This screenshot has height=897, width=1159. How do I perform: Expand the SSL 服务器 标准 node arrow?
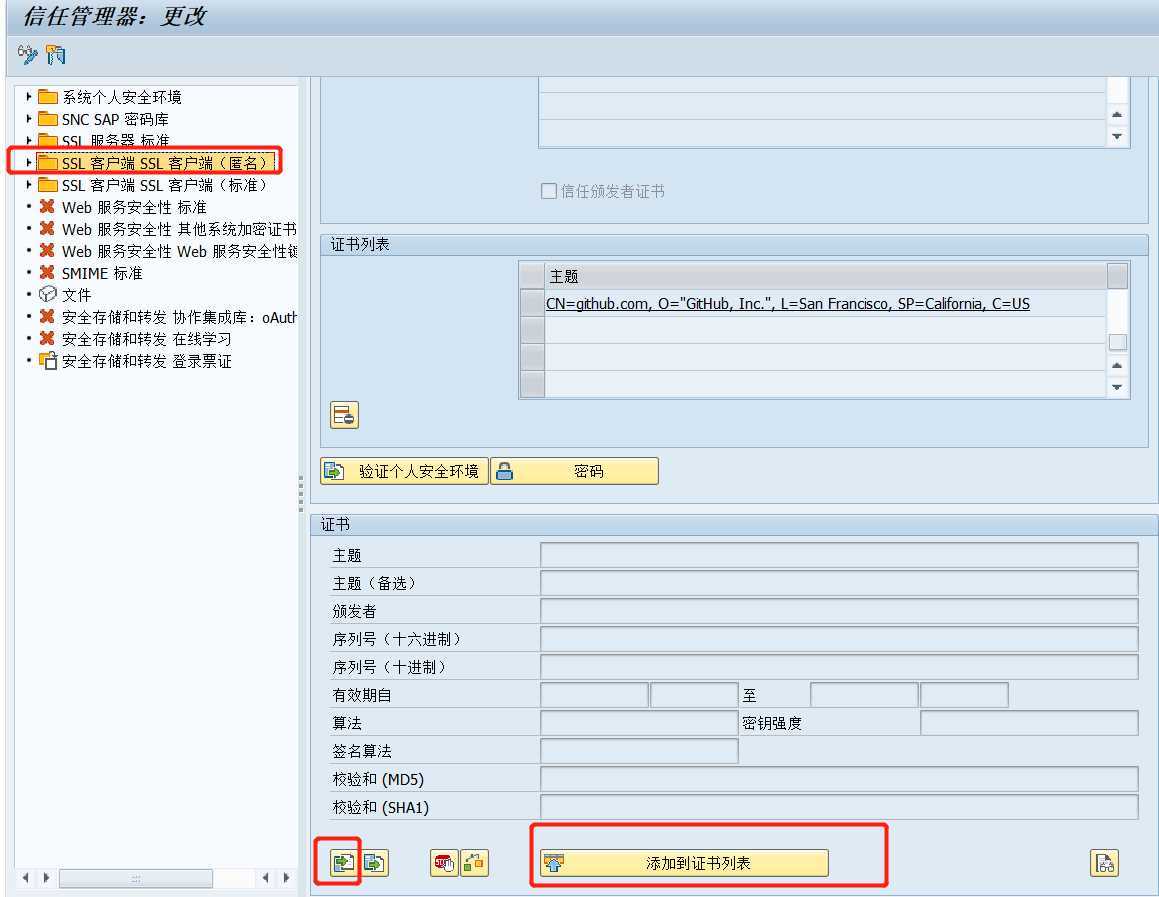[28, 140]
